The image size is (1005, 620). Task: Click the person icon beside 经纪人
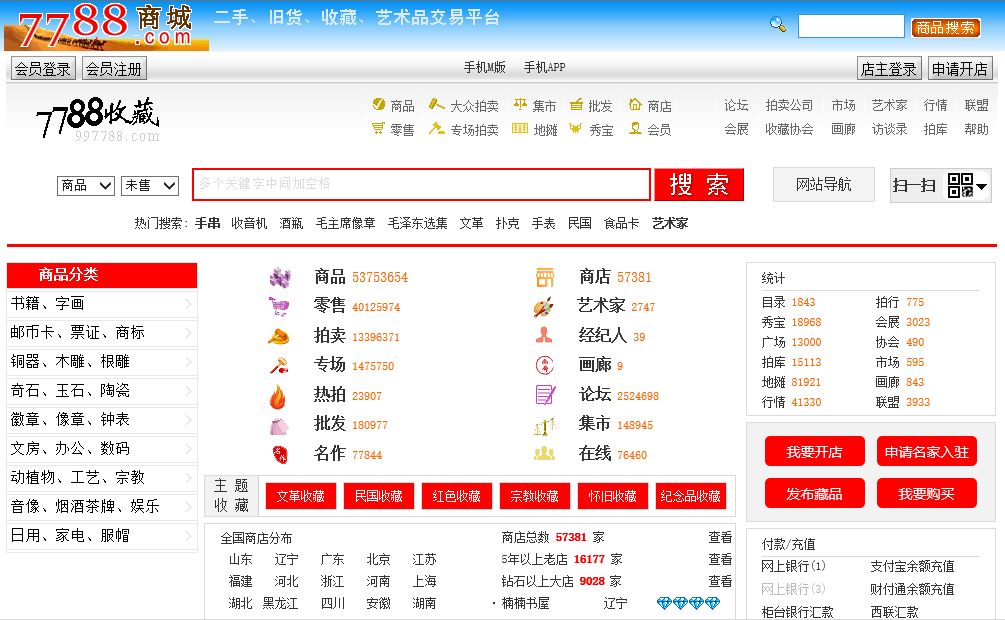tap(544, 335)
